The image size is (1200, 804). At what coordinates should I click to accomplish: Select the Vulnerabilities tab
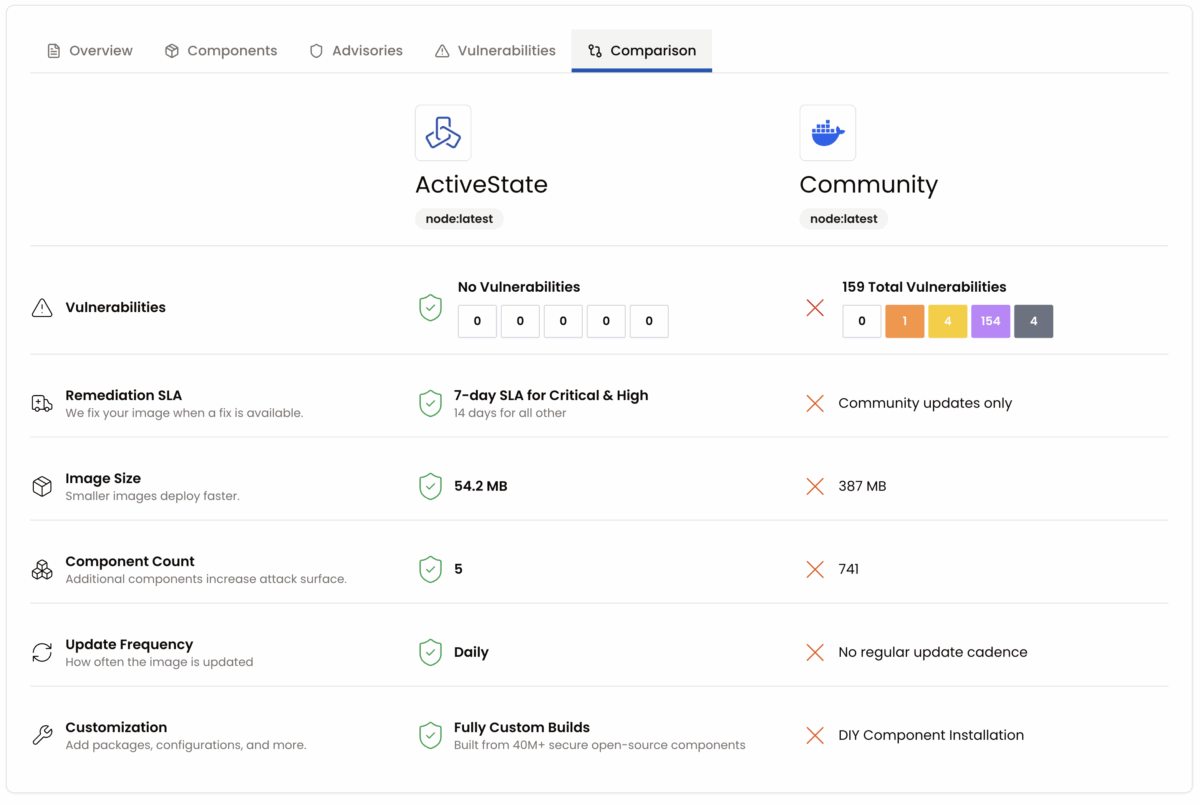pos(495,51)
